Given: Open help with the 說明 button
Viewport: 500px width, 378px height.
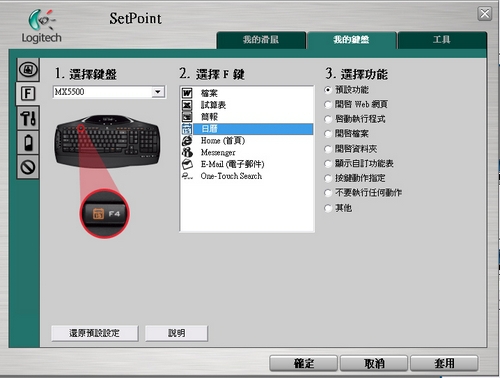Looking at the screenshot, I should pos(176,333).
